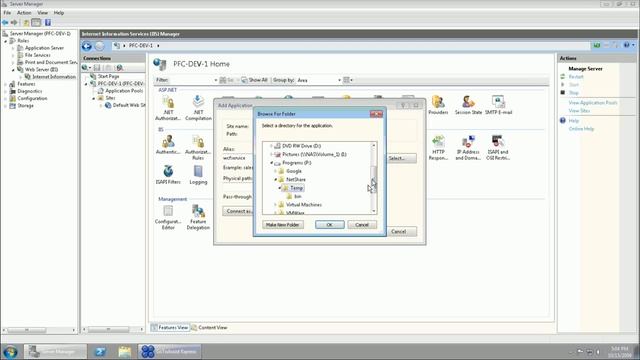Open the .NET Authorization feature icon
This screenshot has width=640, height=360.
(x=168, y=108)
